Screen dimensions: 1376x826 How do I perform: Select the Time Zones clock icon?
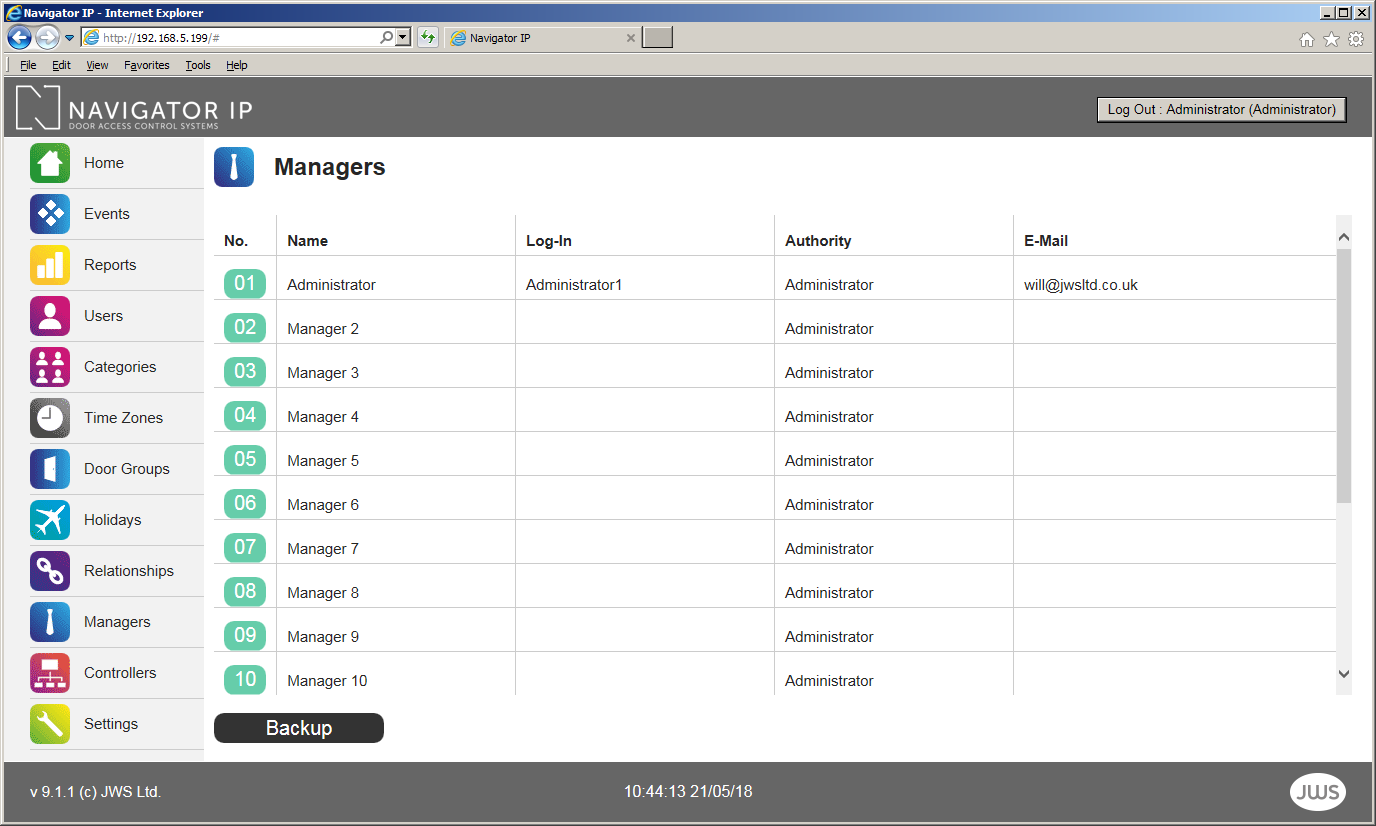50,418
